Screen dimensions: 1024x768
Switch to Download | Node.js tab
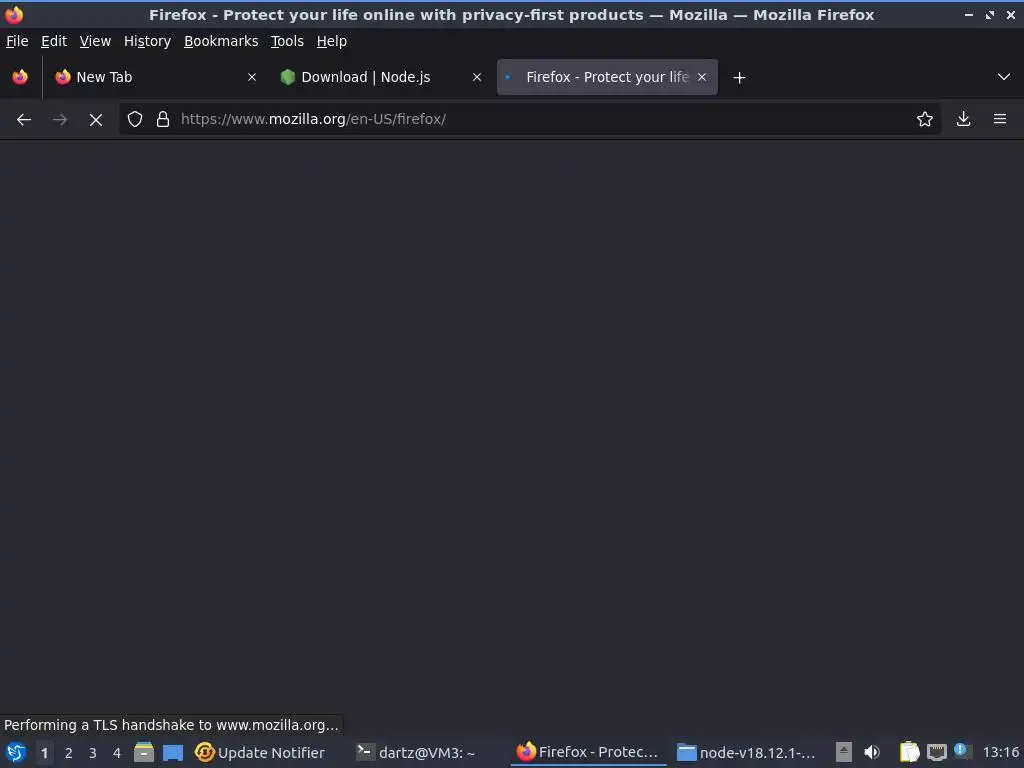coord(381,77)
